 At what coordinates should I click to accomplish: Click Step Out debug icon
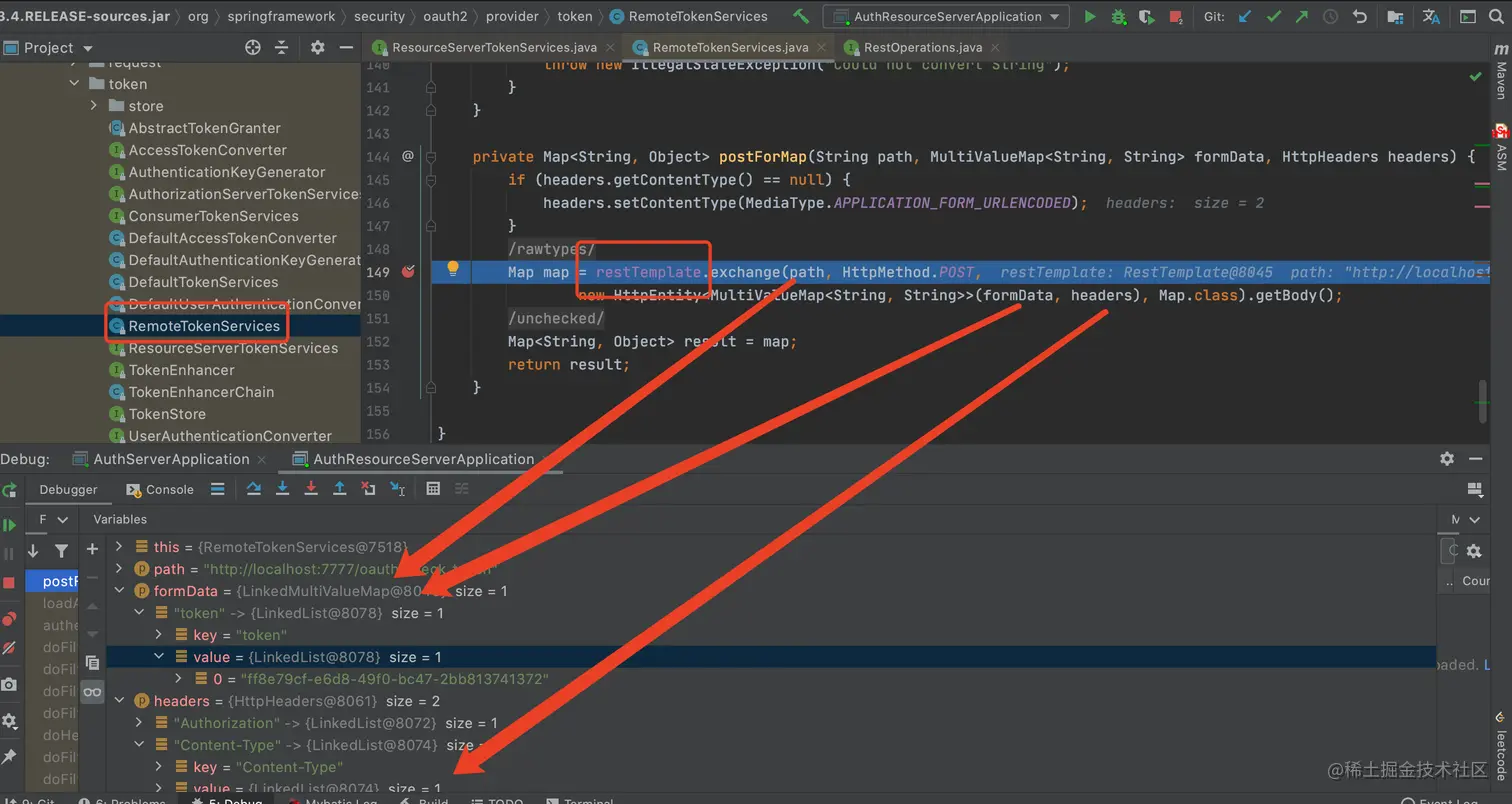coord(340,488)
